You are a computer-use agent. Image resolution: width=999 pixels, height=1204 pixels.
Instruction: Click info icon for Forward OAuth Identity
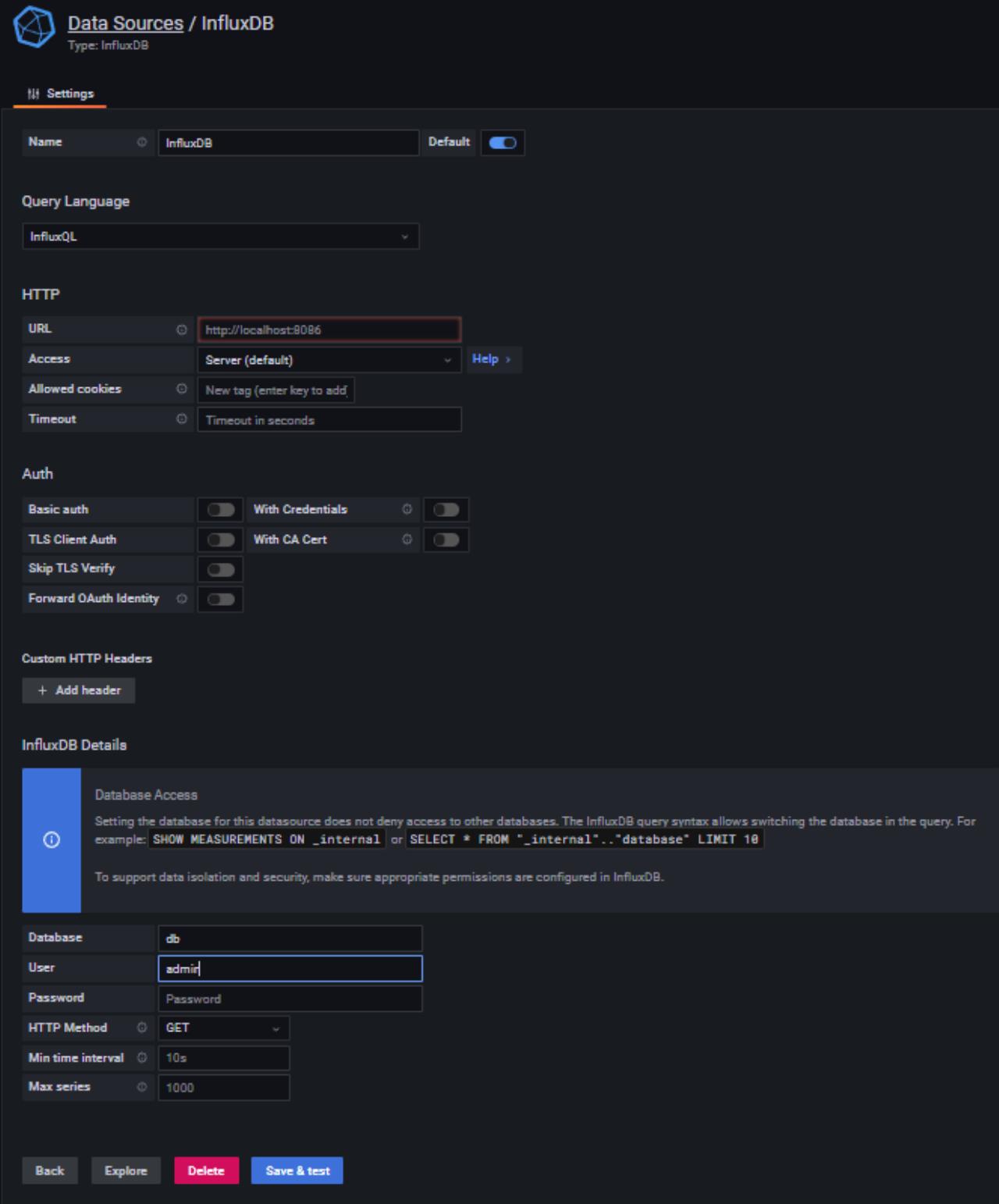(182, 599)
